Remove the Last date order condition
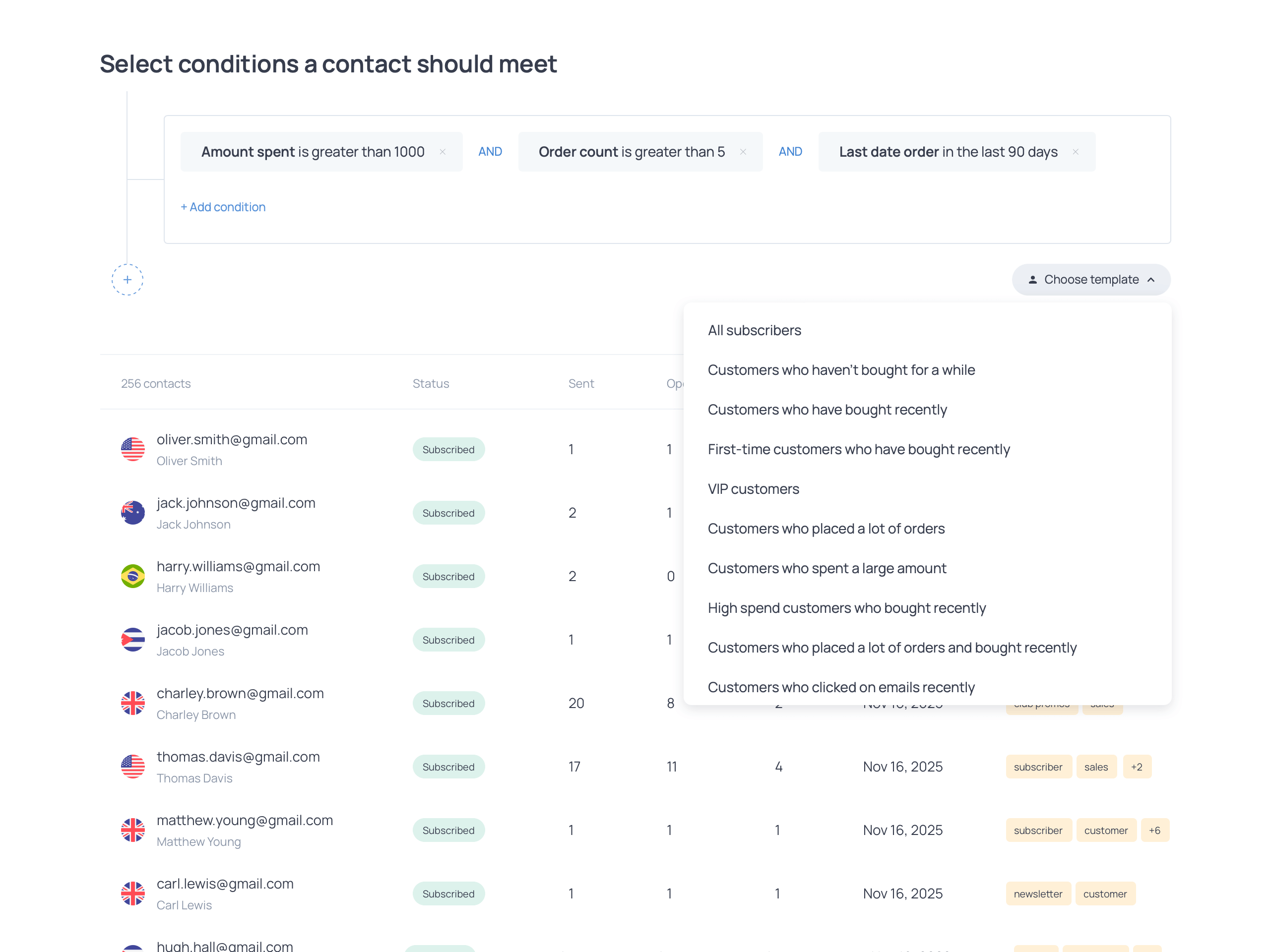Screen dimensions: 1270x952 coord(1076,152)
